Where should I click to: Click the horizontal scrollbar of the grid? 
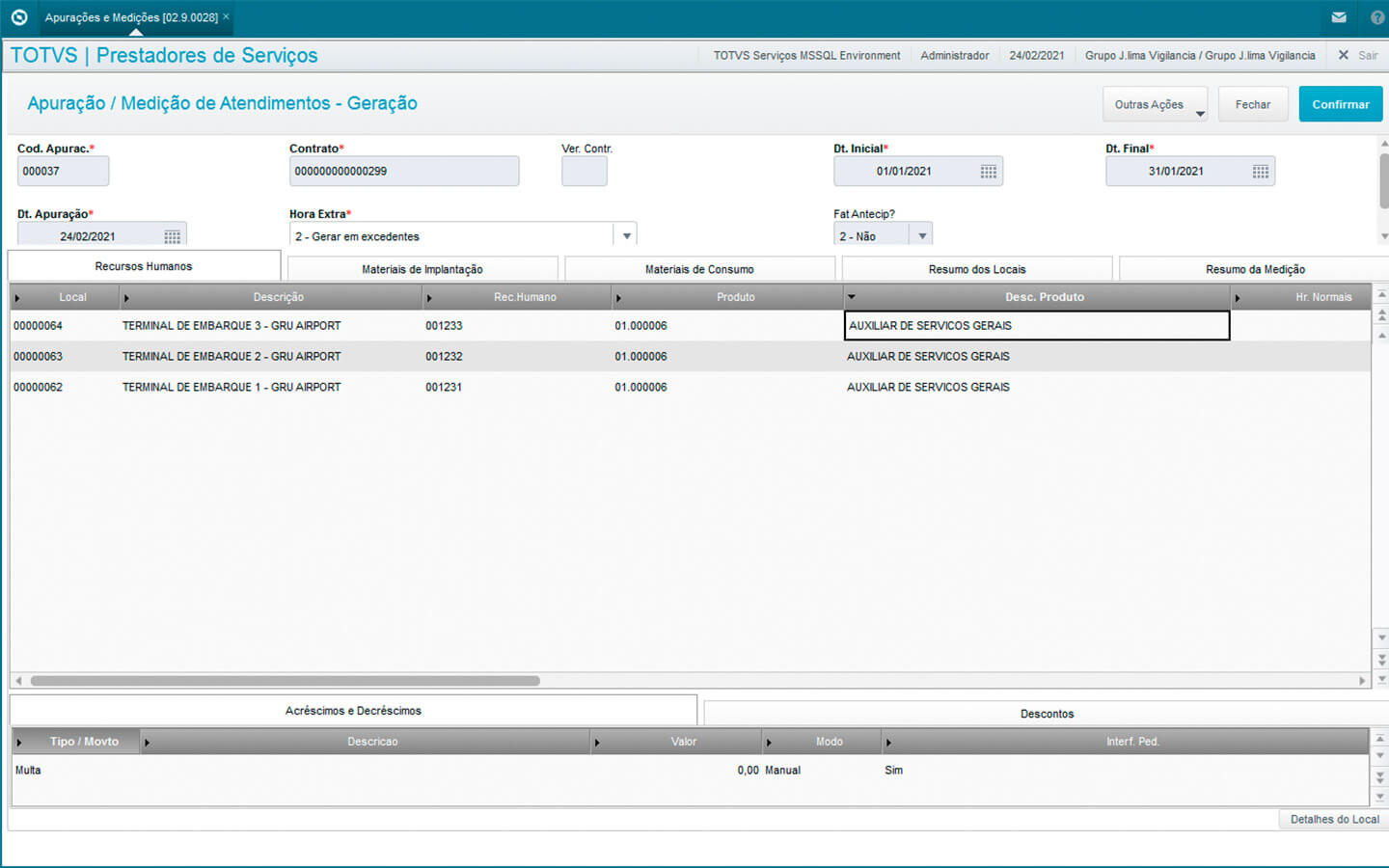pyautogui.click(x=285, y=681)
